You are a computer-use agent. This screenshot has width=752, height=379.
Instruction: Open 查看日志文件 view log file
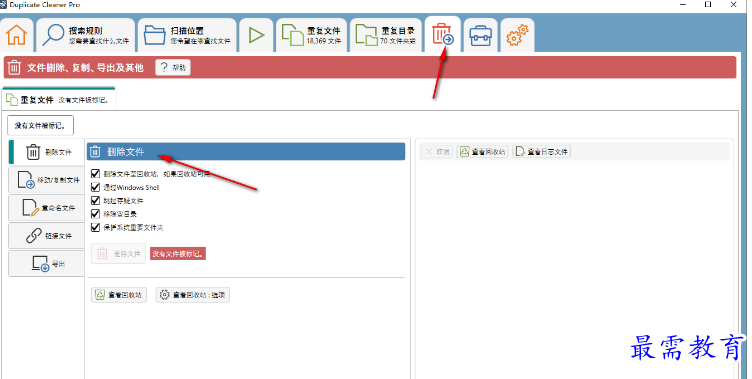point(541,152)
